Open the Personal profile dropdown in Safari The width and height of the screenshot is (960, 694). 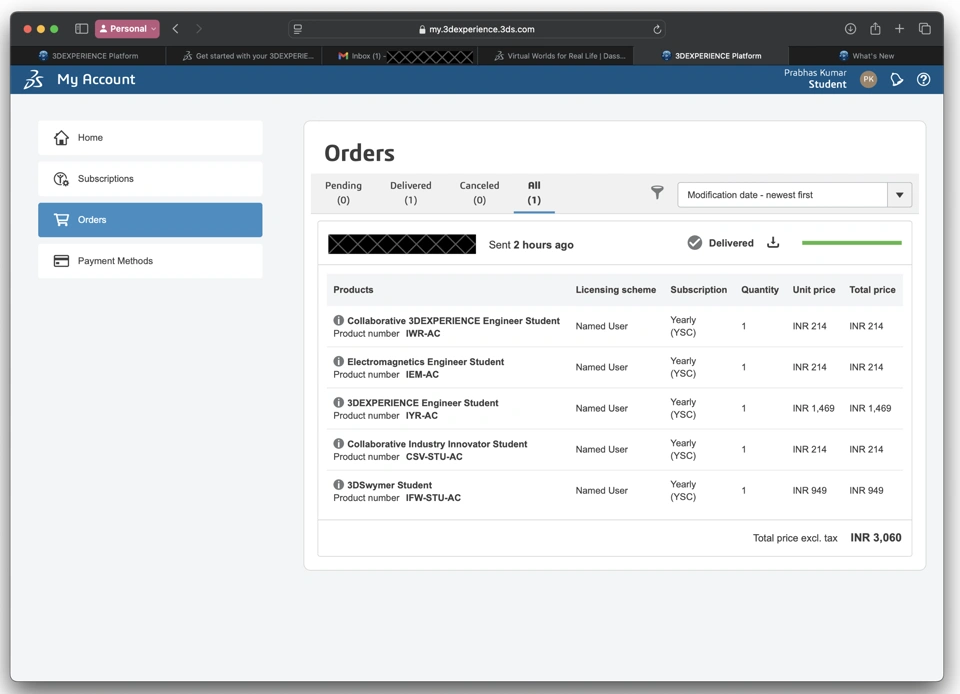(127, 29)
